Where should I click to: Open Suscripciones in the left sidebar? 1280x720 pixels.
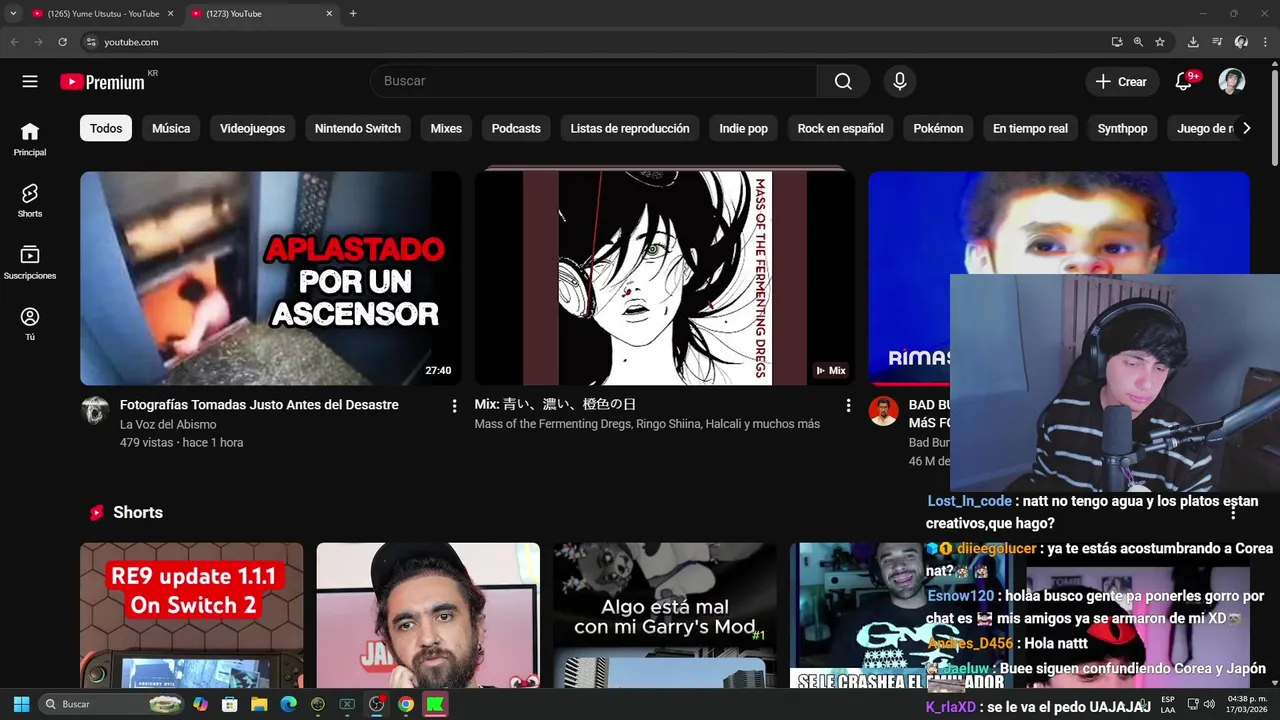(30, 262)
